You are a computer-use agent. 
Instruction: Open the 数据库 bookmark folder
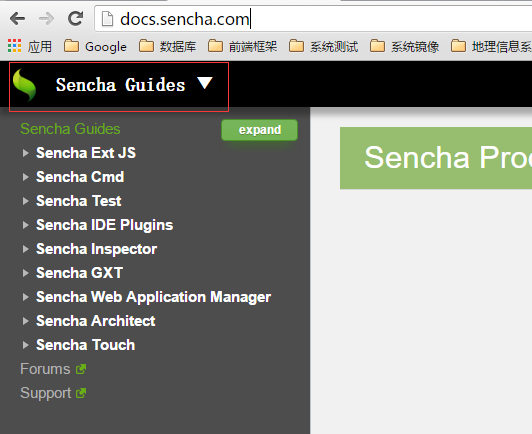(168, 46)
